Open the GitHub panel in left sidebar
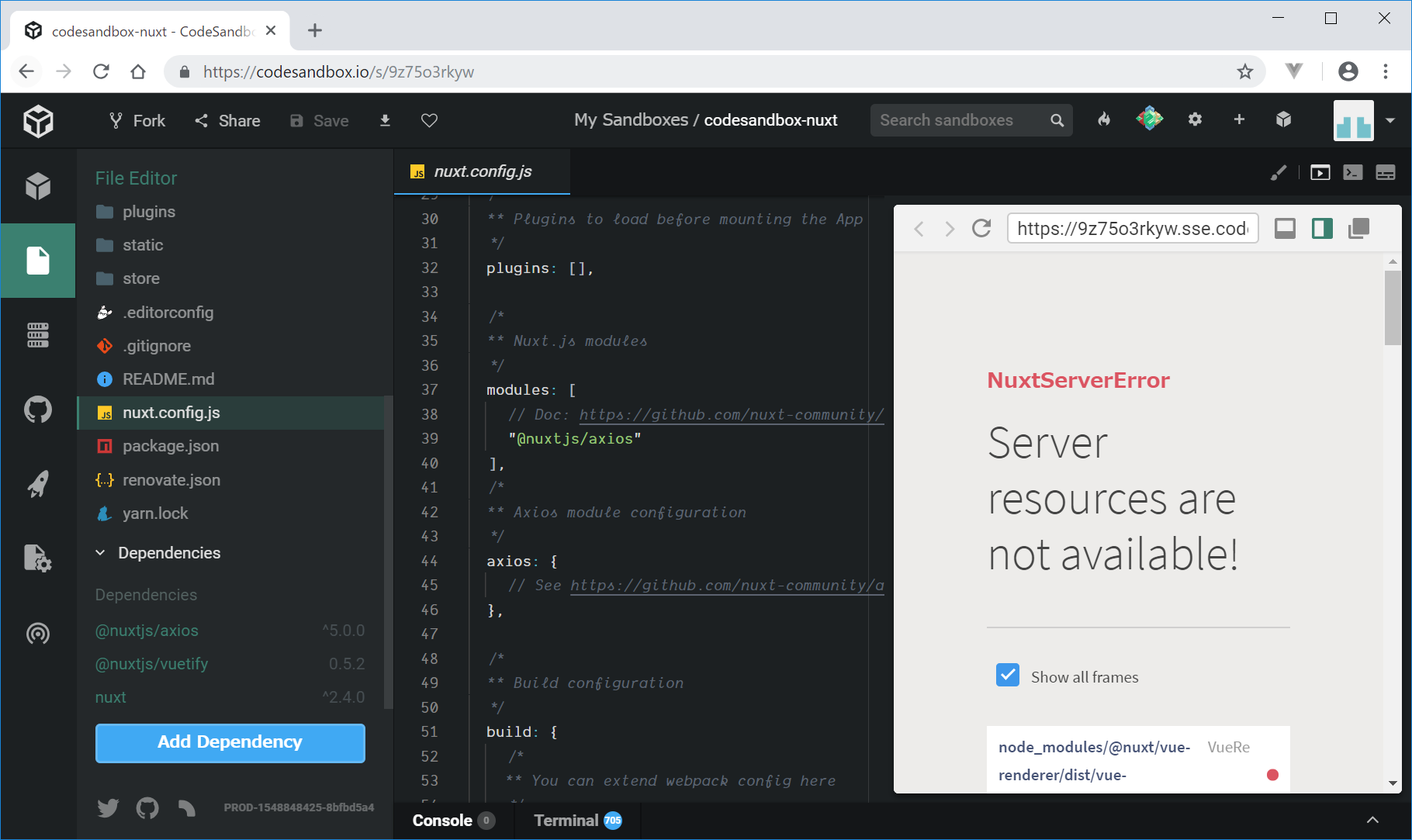 pyautogui.click(x=37, y=410)
